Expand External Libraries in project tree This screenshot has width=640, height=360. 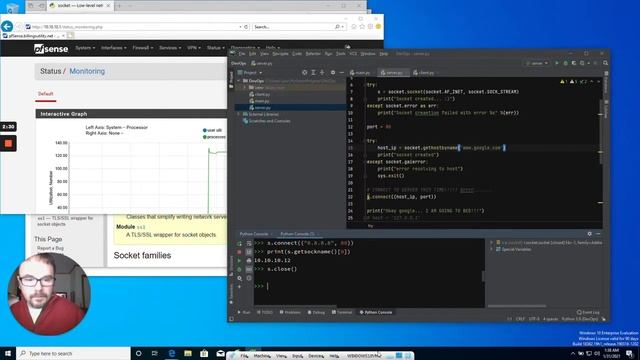point(239,114)
